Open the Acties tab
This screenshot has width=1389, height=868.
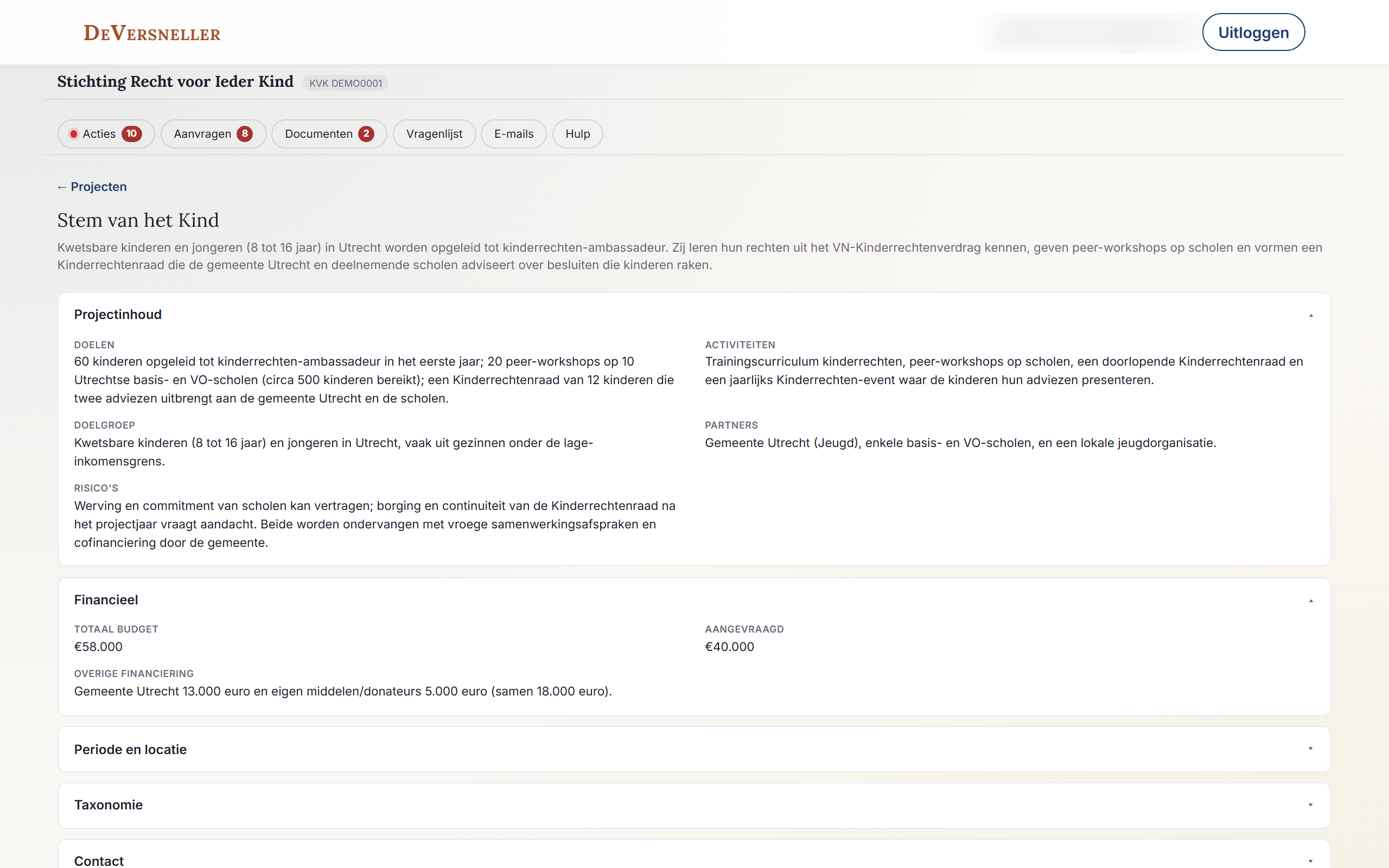[106, 134]
